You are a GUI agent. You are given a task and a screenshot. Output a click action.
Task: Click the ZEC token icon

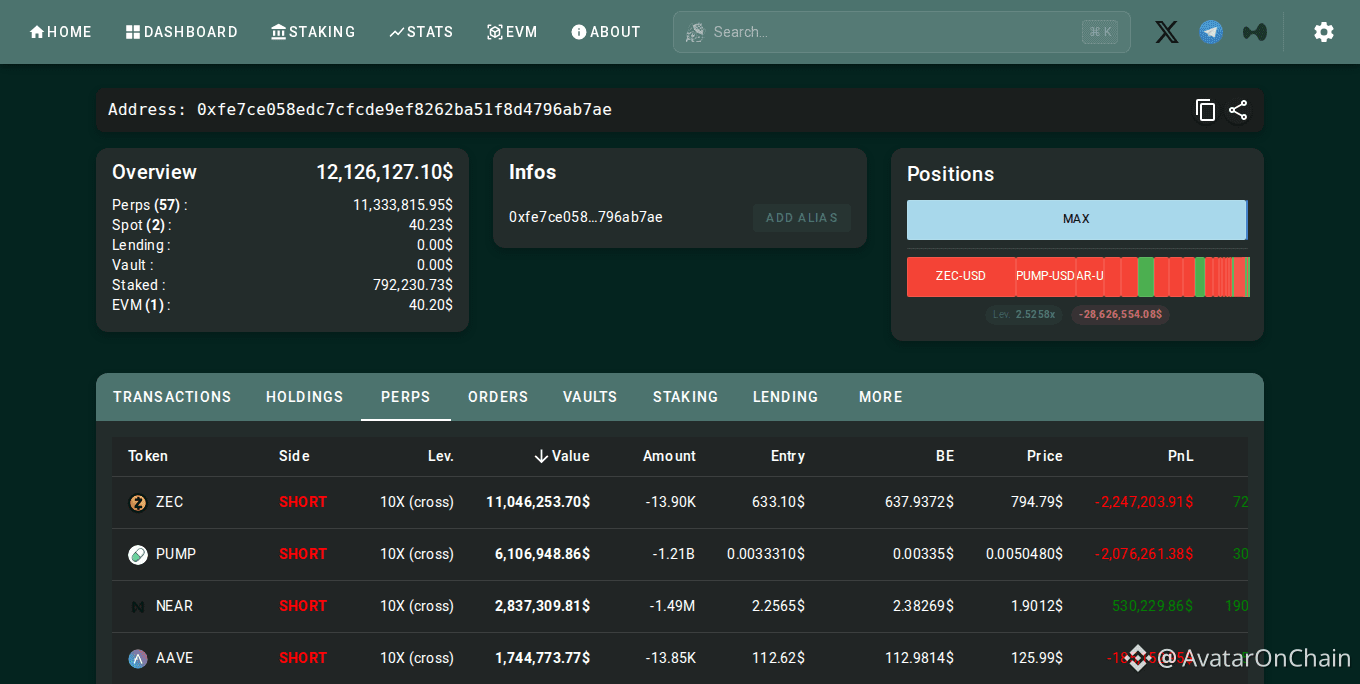tap(138, 503)
